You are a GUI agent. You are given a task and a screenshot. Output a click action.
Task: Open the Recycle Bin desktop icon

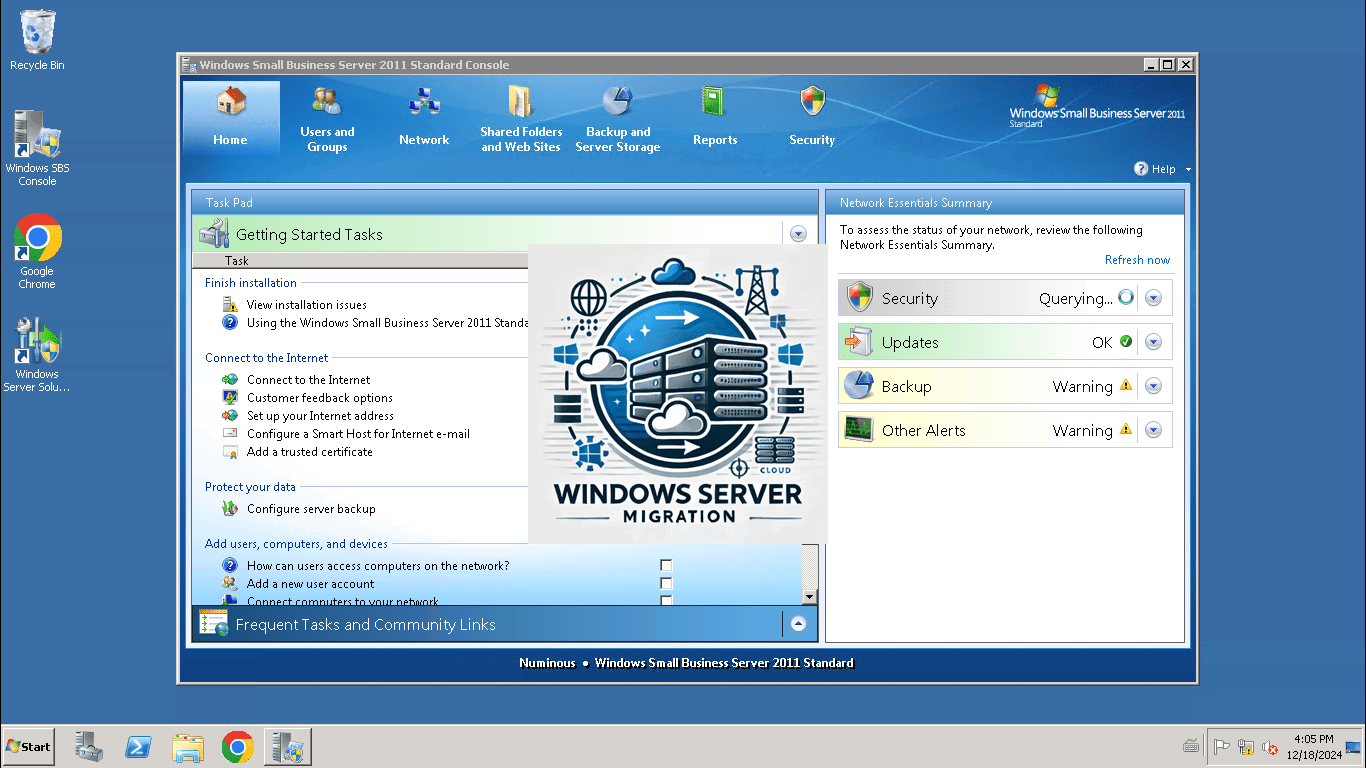point(37,40)
